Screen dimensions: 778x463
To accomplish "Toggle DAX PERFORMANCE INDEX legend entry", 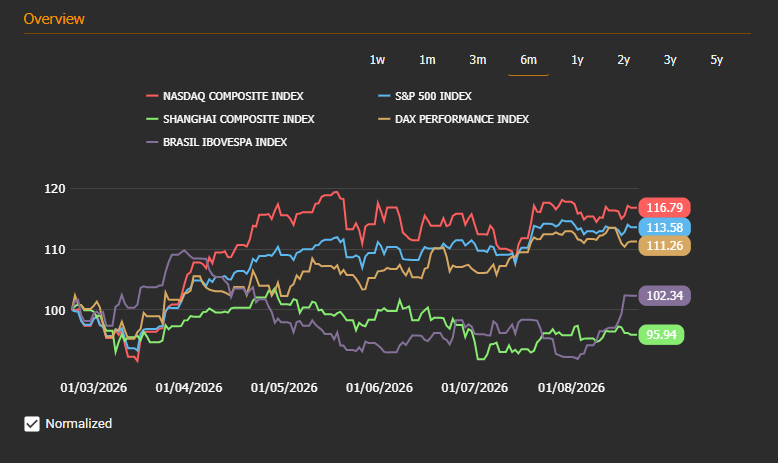I will click(x=454, y=119).
